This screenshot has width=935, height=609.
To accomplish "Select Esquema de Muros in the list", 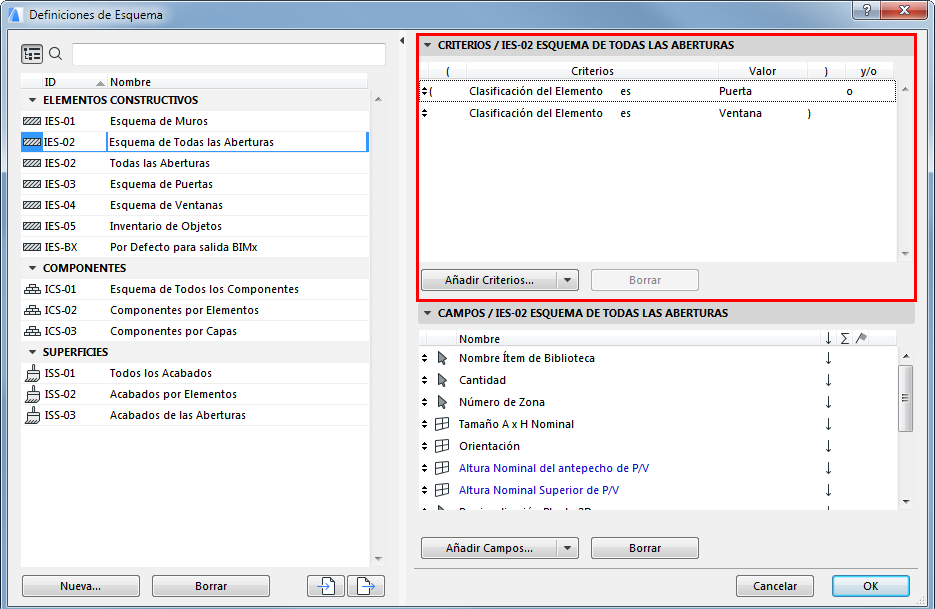I will click(195, 121).
